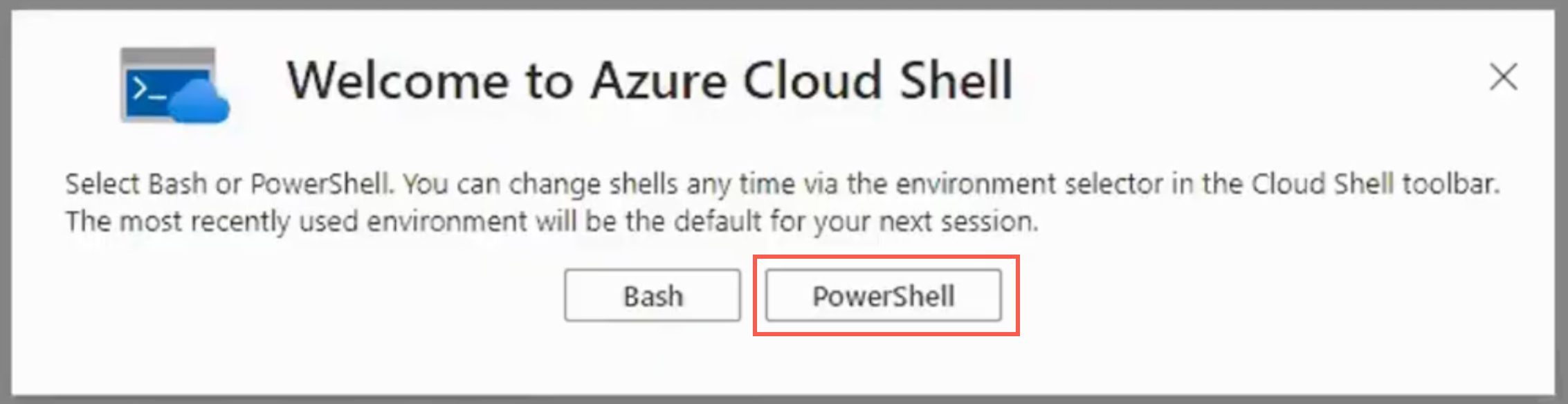Screen dimensions: 1568x404
Task: Close the Welcome to Azure Cloud Shell dialog
Action: coord(1503,77)
